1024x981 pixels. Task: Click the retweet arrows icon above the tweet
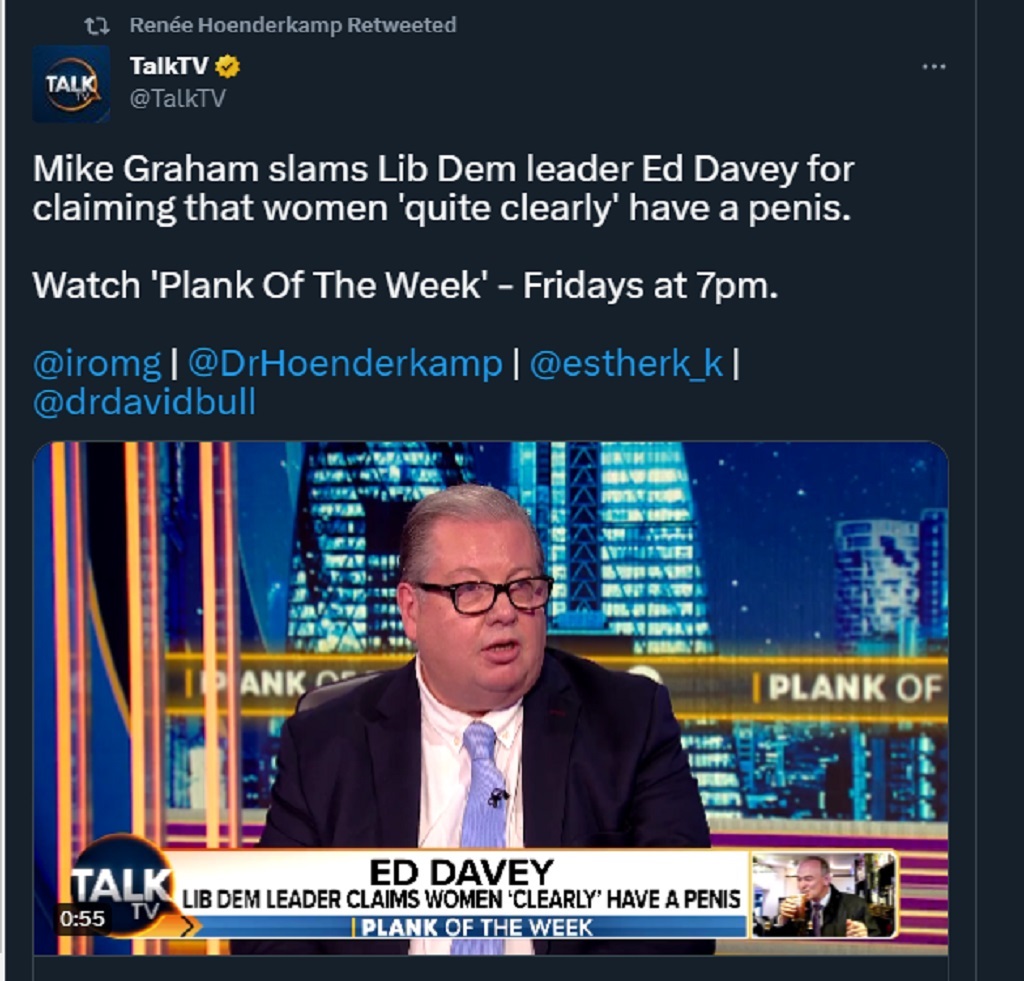[x=97, y=26]
